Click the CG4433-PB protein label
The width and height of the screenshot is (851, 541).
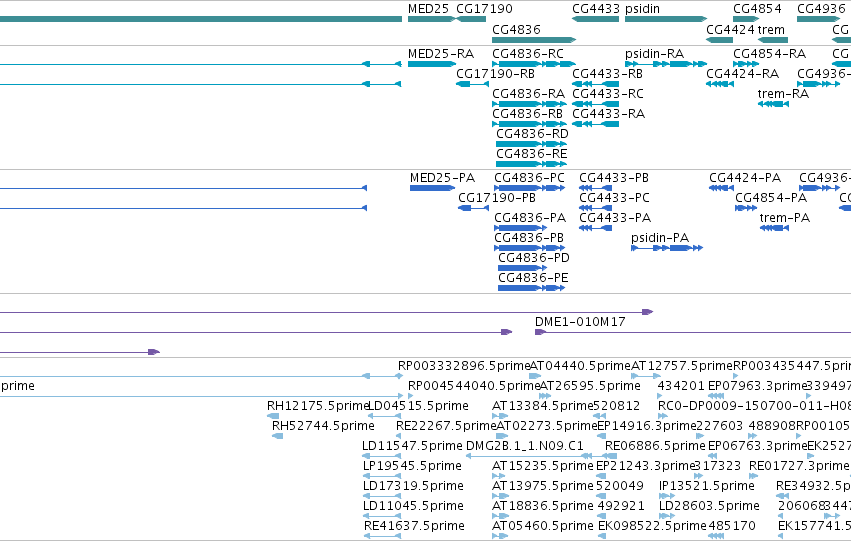click(614, 178)
